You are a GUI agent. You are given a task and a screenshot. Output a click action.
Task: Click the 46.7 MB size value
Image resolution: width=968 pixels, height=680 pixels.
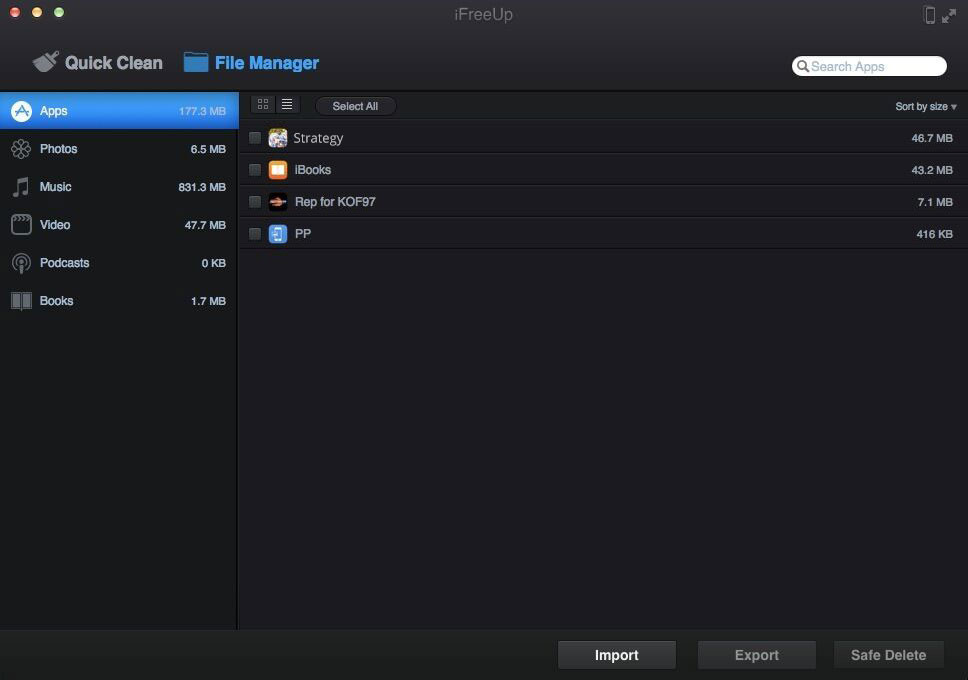coord(932,138)
